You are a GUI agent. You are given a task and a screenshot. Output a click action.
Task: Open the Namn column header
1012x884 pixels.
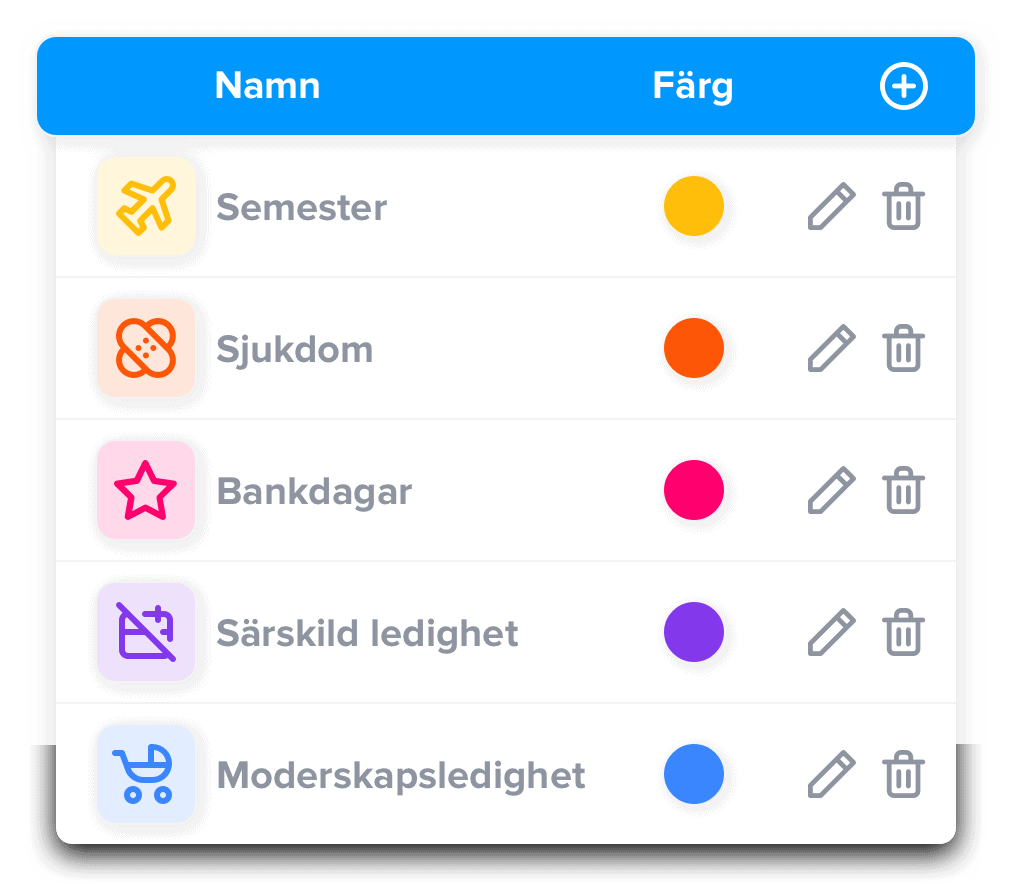(x=267, y=85)
